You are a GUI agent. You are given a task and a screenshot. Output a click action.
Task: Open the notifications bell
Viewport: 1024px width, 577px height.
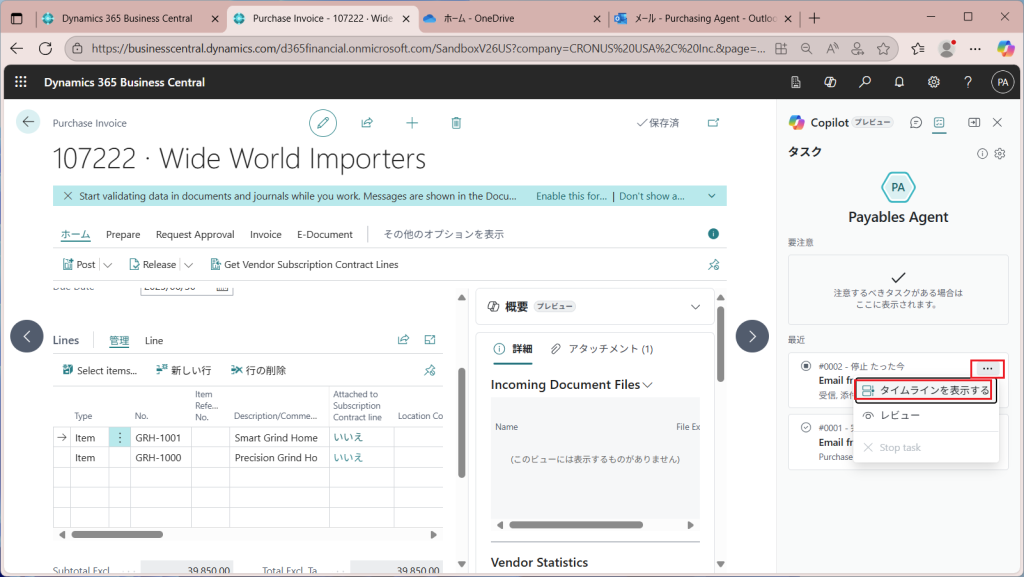(x=899, y=82)
